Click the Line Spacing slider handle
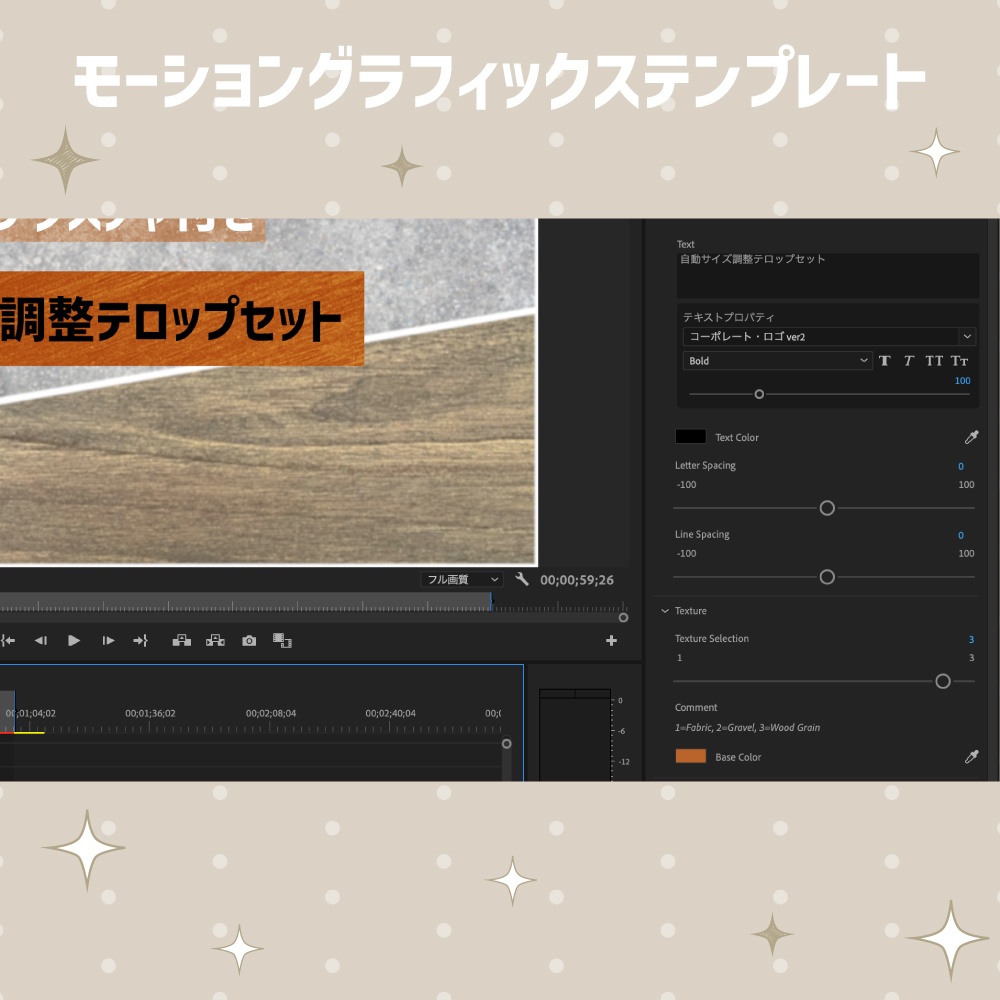This screenshot has width=1000, height=1000. click(826, 577)
